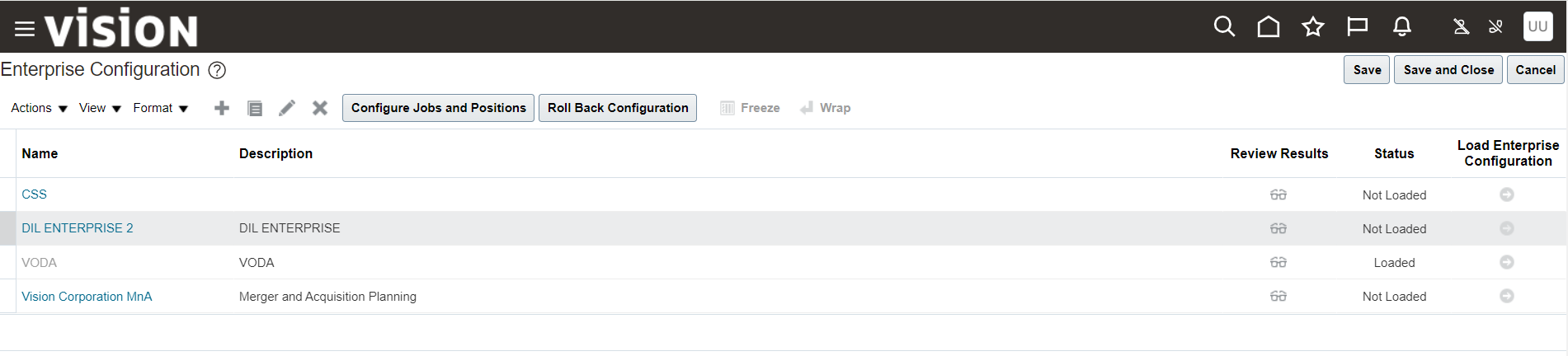Click the Edit pencil toolbar icon
The width and height of the screenshot is (1568, 356).
coord(286,108)
